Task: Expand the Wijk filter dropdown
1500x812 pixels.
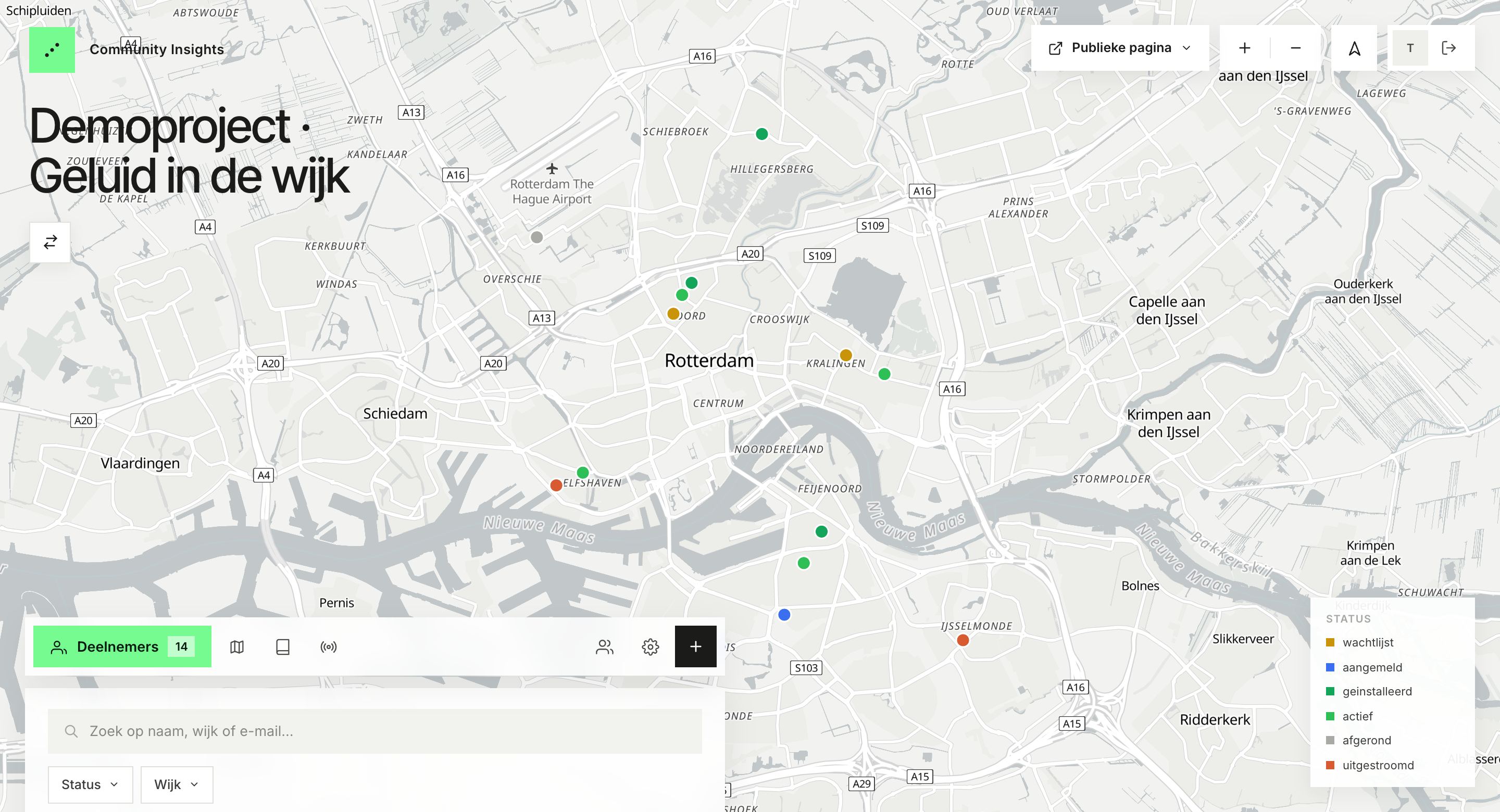Action: coord(177,784)
